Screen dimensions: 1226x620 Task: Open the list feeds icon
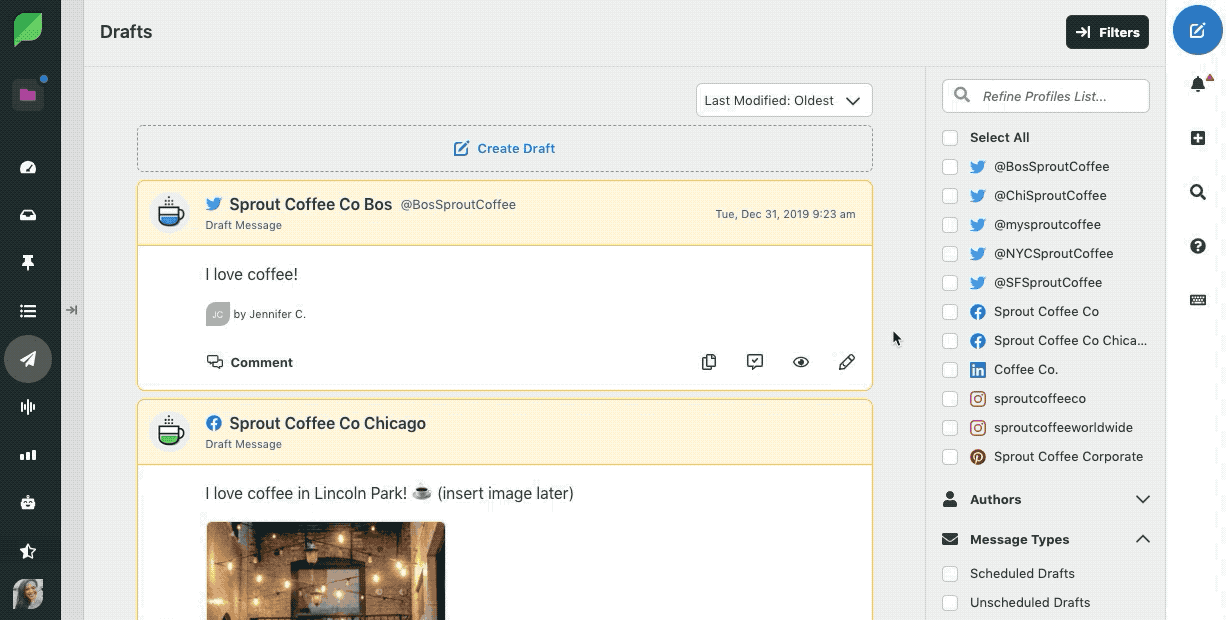(x=28, y=311)
